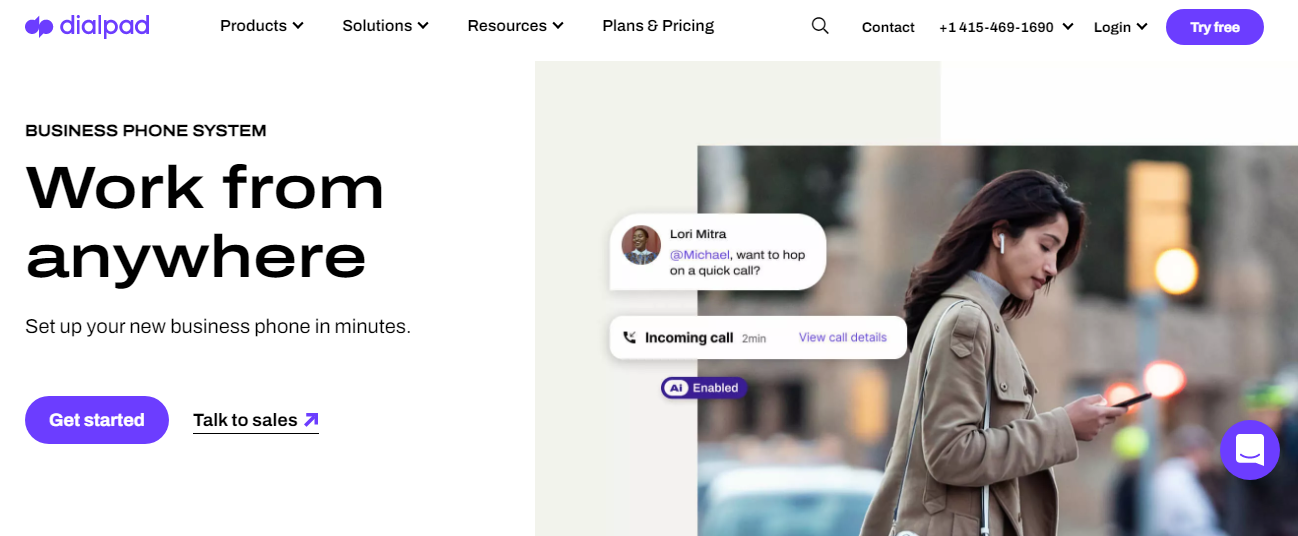Open the search magnifier icon
Viewport: 1298px width, 536px height.
[x=820, y=26]
